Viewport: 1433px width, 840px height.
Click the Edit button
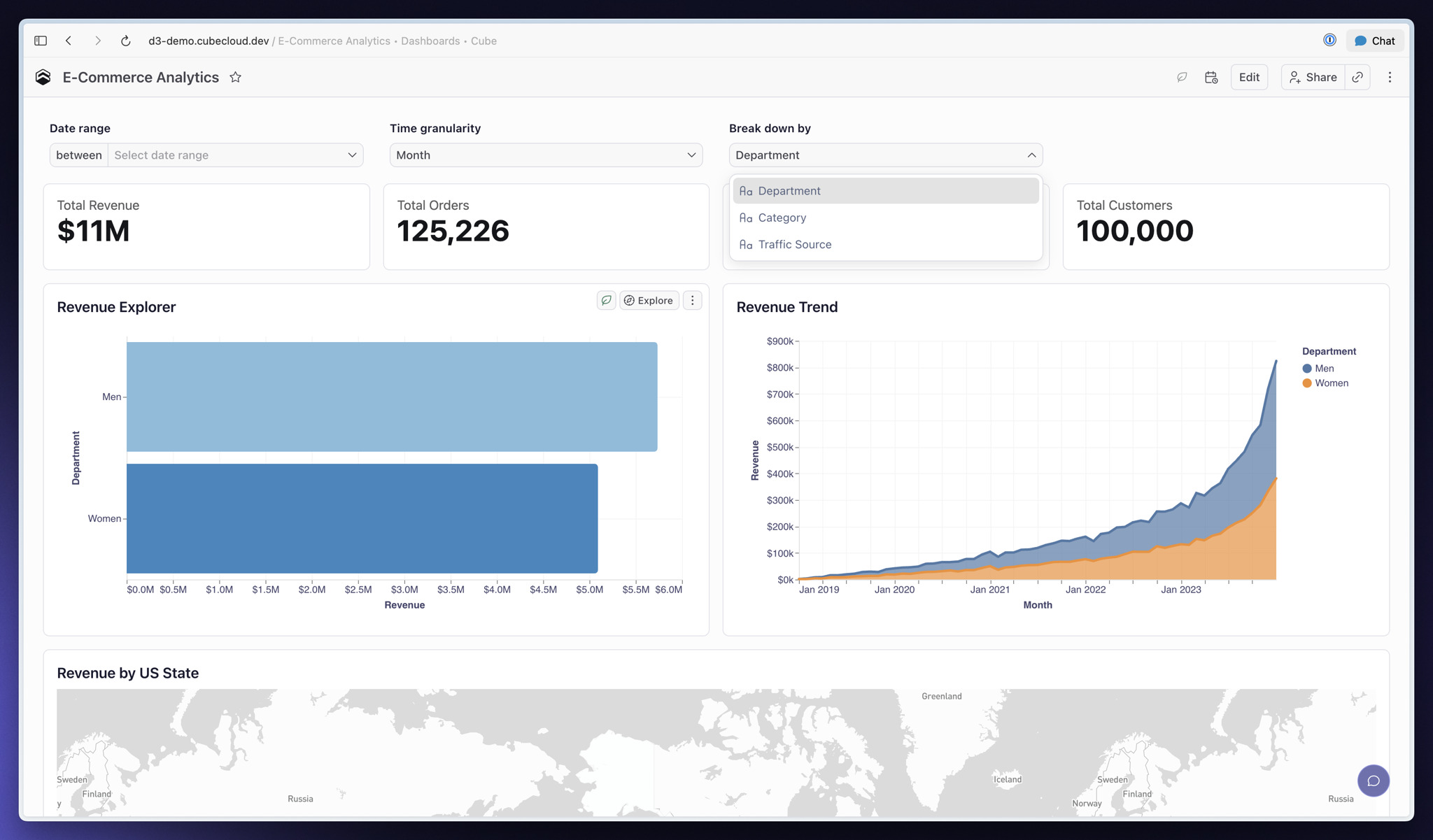pyautogui.click(x=1249, y=77)
